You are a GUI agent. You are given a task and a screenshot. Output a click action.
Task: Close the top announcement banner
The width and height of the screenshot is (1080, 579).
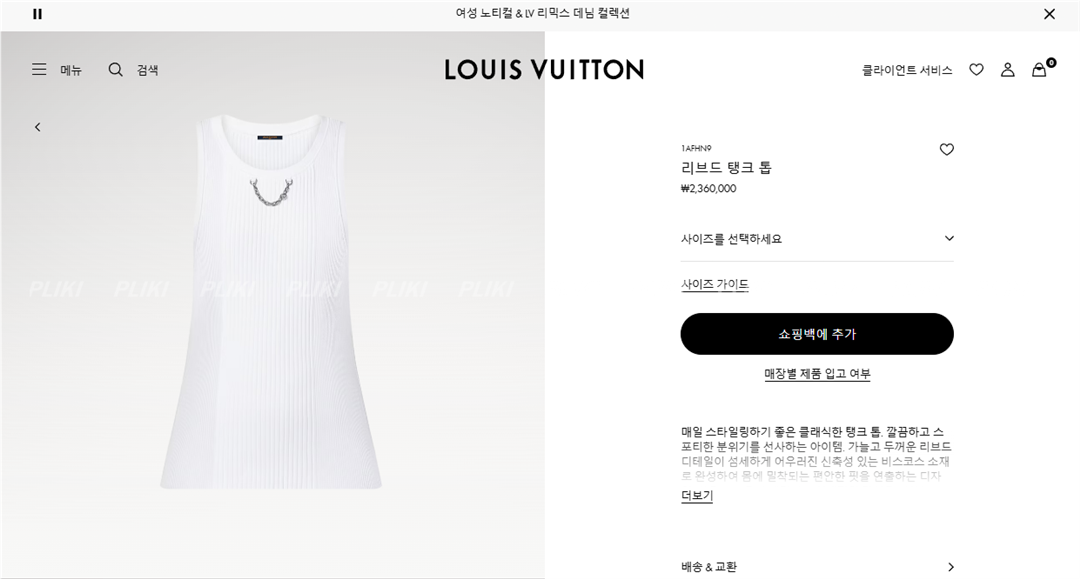(1049, 14)
